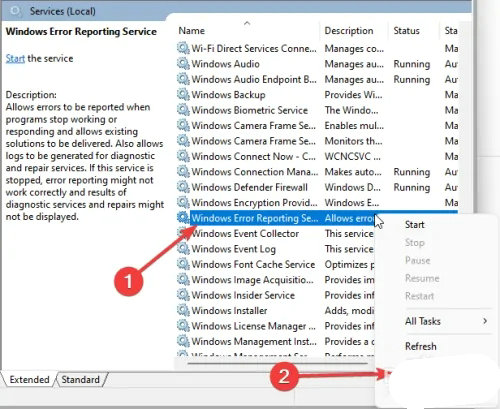The width and height of the screenshot is (500, 409).
Task: Choose Pause in the context menu
Action: pos(417,260)
